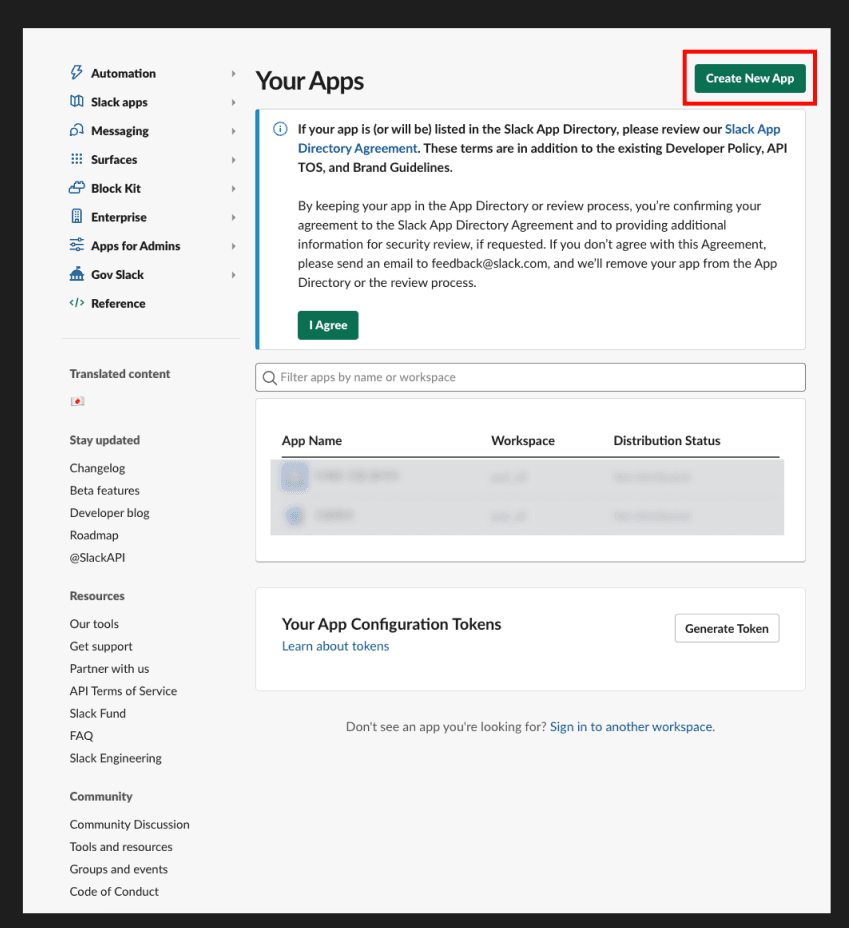Open the Code of Conduct link
This screenshot has width=849, height=928.
(x=114, y=891)
